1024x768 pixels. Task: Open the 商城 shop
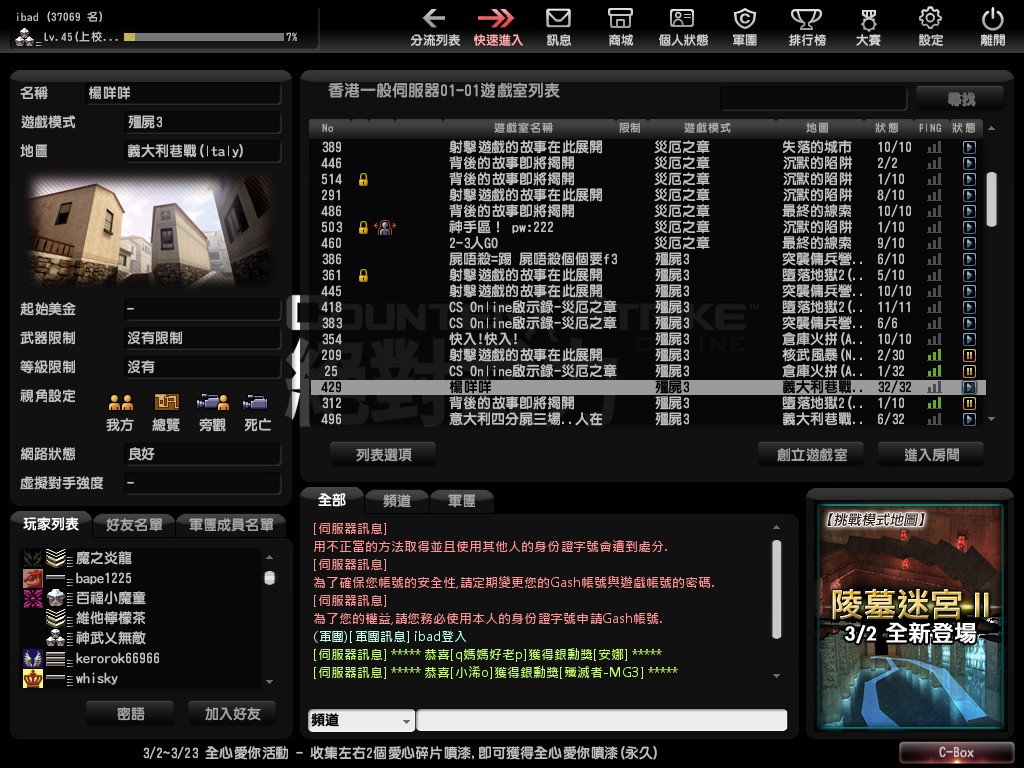pos(620,27)
